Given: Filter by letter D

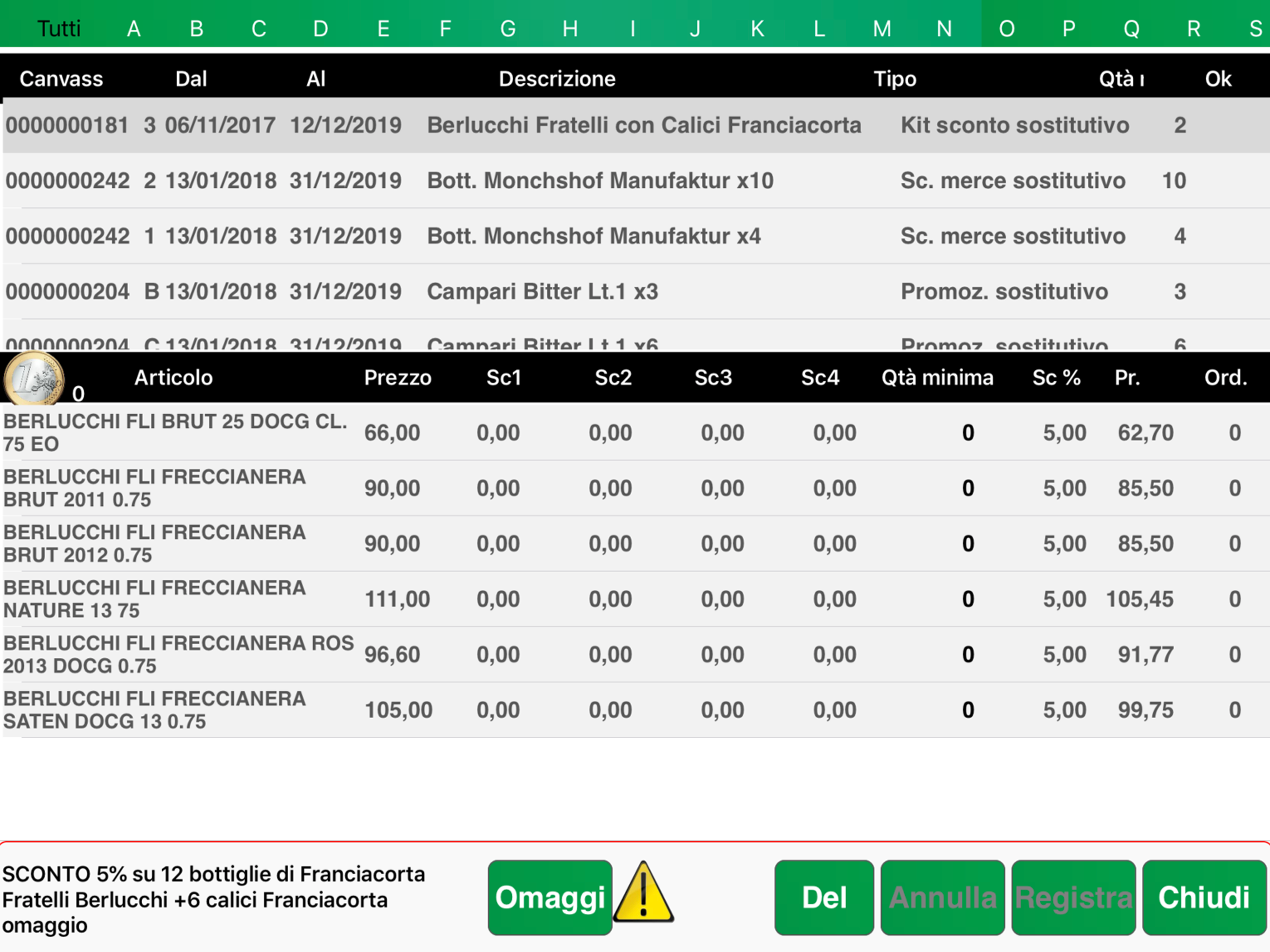Looking at the screenshot, I should [x=321, y=28].
